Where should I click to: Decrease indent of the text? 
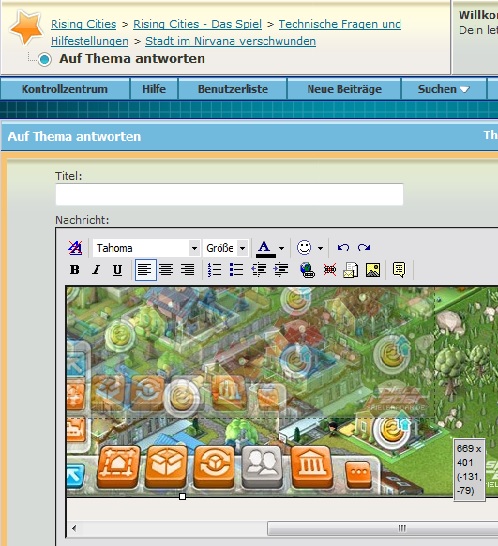click(x=259, y=270)
